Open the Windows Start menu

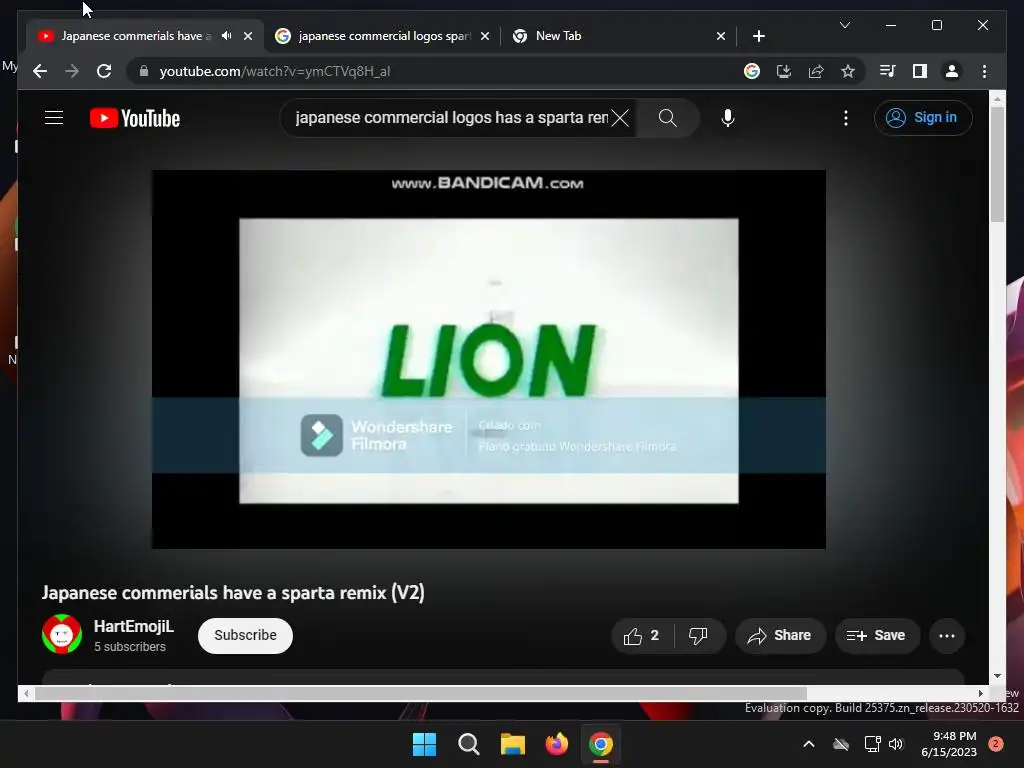tap(424, 744)
